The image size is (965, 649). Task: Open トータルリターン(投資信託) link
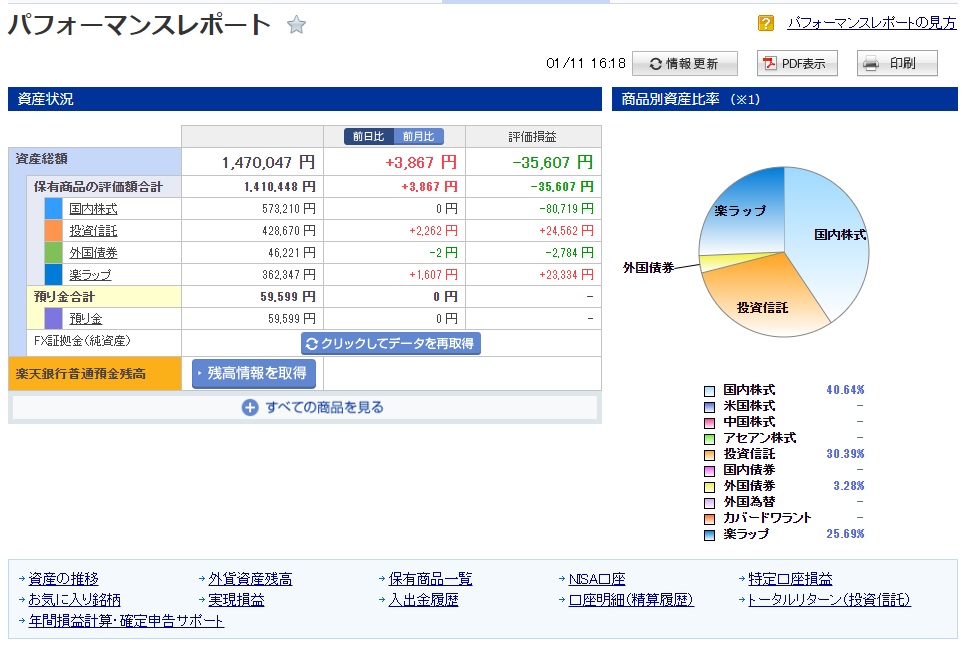pyautogui.click(x=829, y=600)
